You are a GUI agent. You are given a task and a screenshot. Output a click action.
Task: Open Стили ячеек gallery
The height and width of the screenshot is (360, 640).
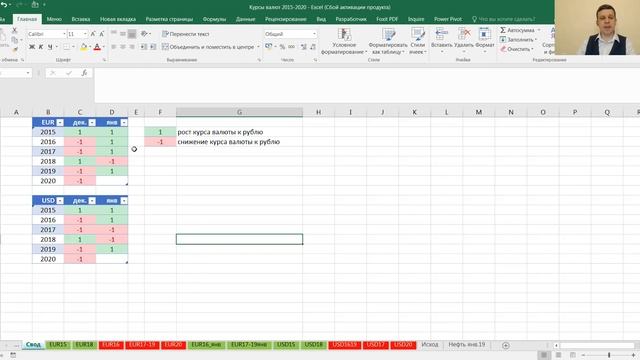pos(418,41)
